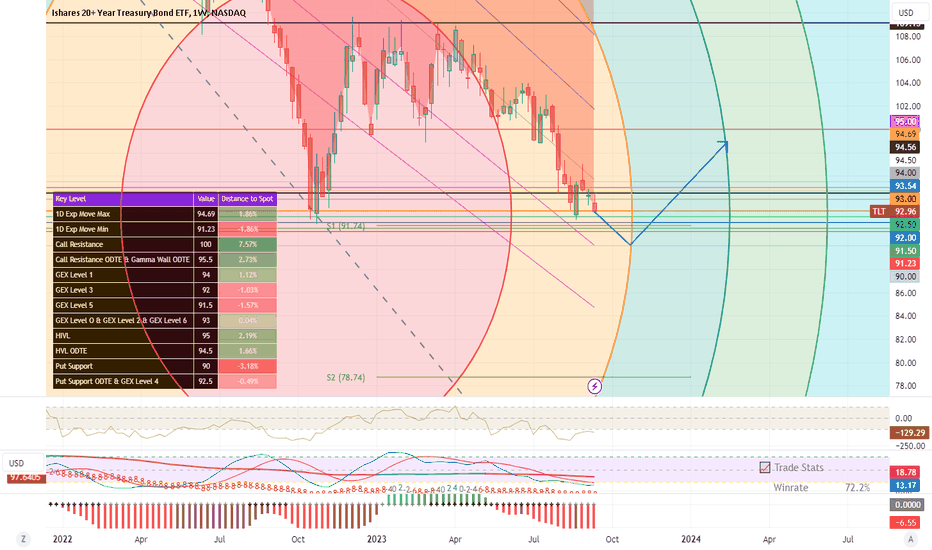Click the dark 94.56 price label
Image resolution: width=932 pixels, height=550 pixels.
click(x=905, y=147)
